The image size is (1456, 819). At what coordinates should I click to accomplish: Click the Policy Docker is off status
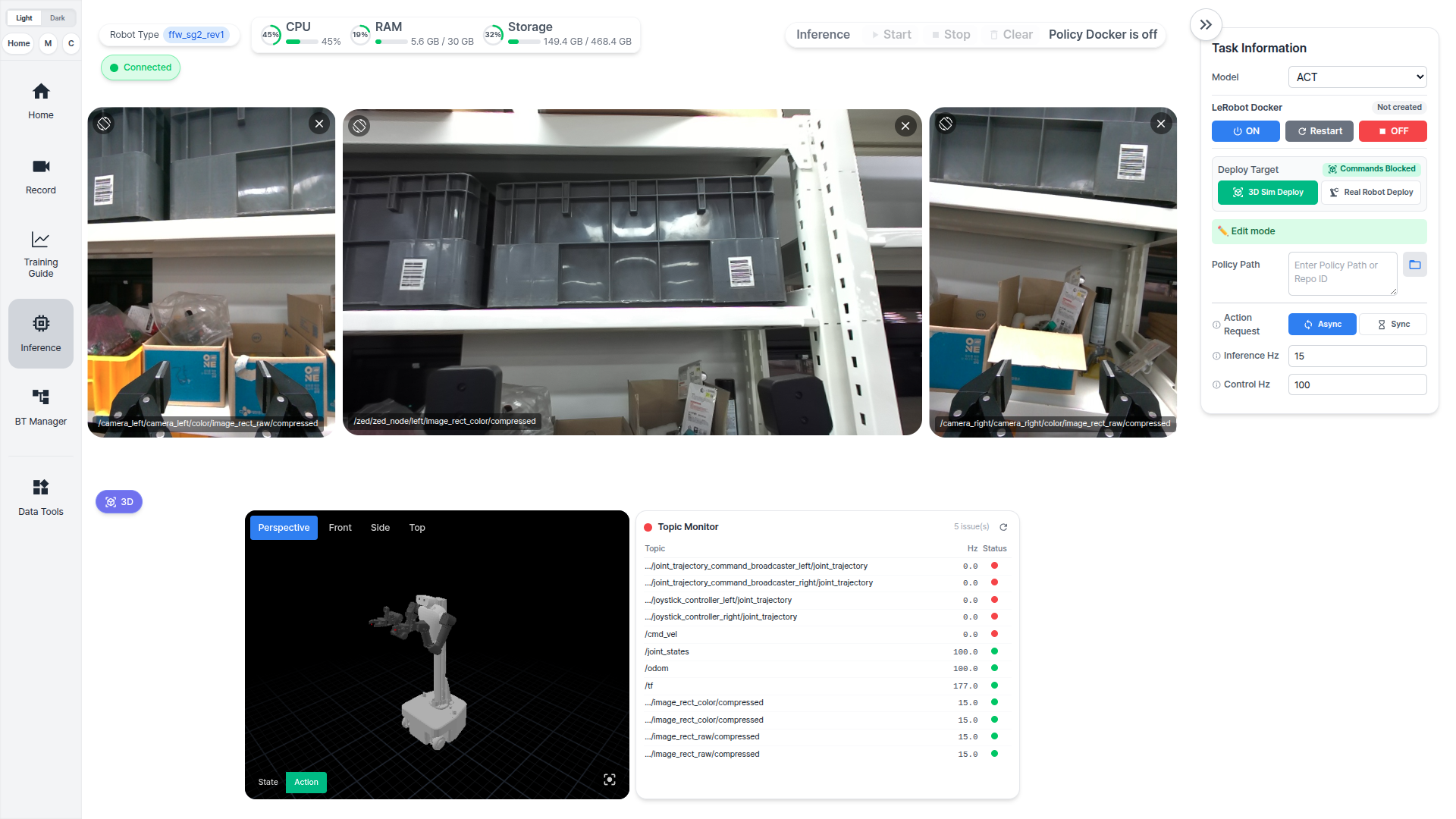[x=1103, y=35]
